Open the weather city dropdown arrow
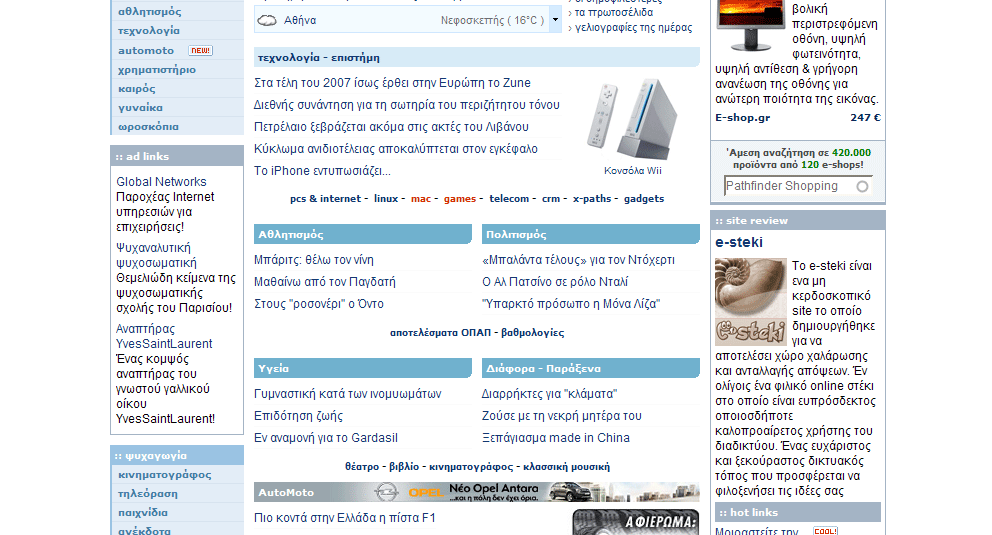Image resolution: width=992 pixels, height=535 pixels. (x=555, y=20)
